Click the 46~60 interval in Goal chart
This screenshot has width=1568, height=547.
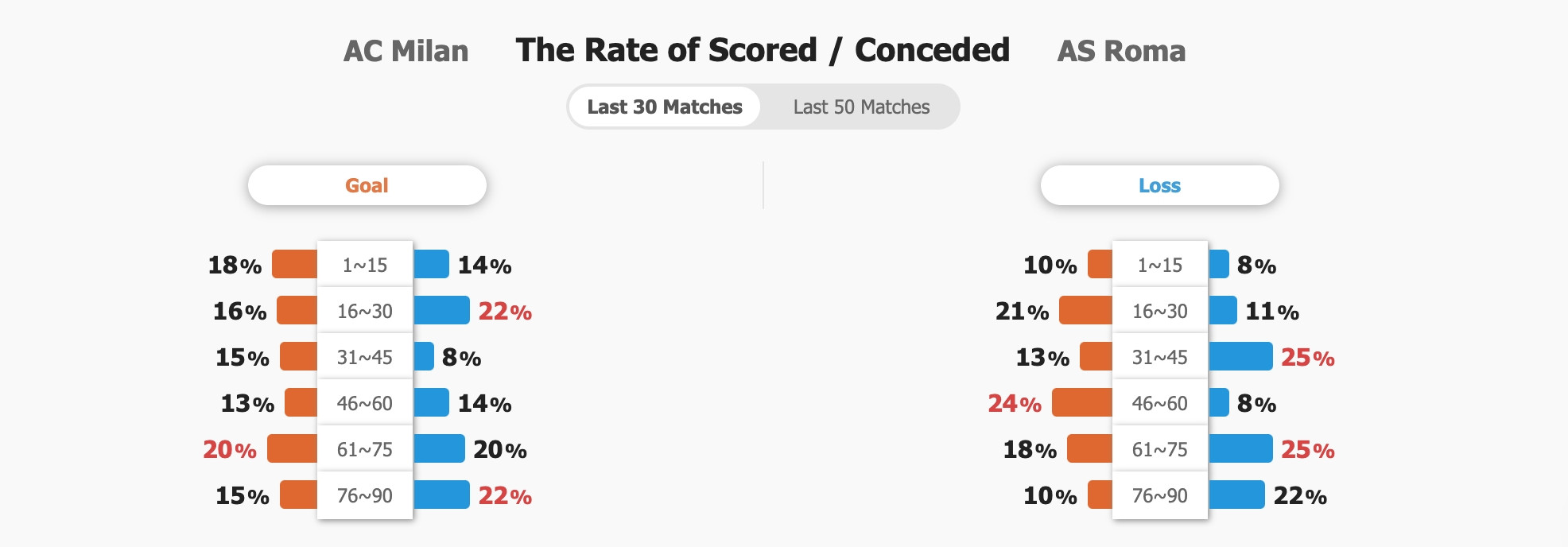365,402
